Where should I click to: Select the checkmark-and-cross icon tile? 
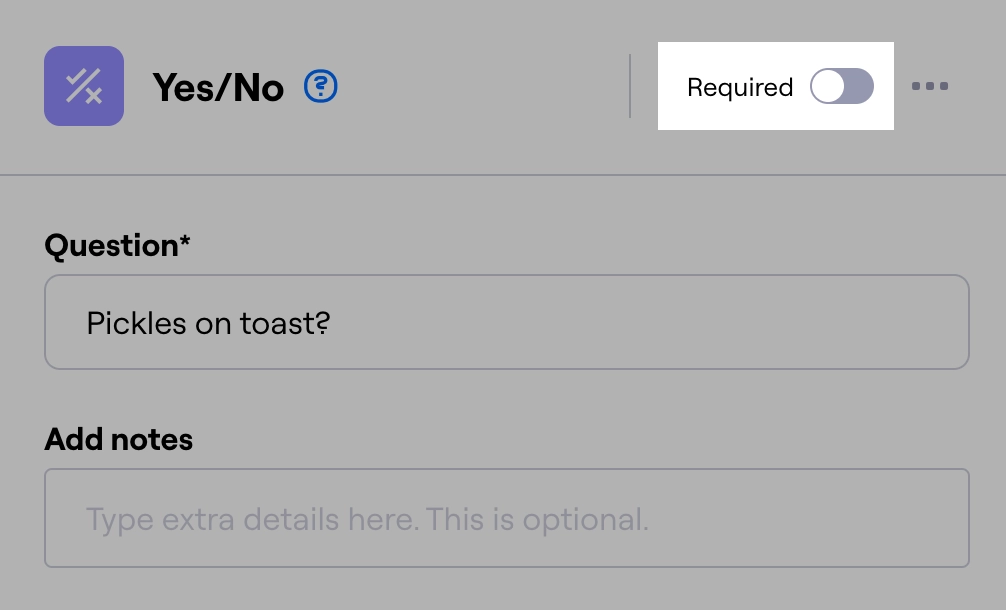click(84, 86)
